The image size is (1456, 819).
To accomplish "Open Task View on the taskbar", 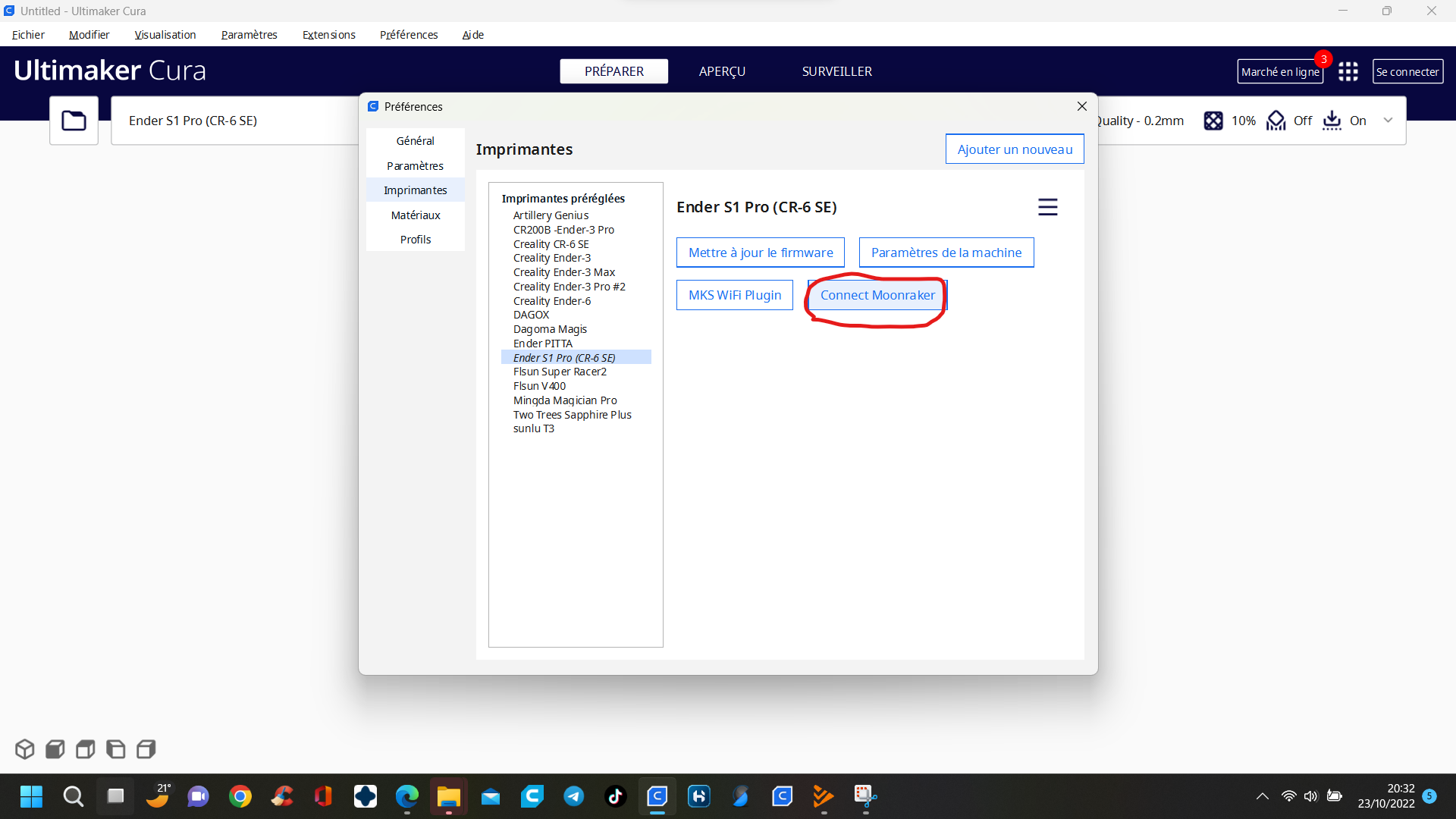I will (115, 796).
